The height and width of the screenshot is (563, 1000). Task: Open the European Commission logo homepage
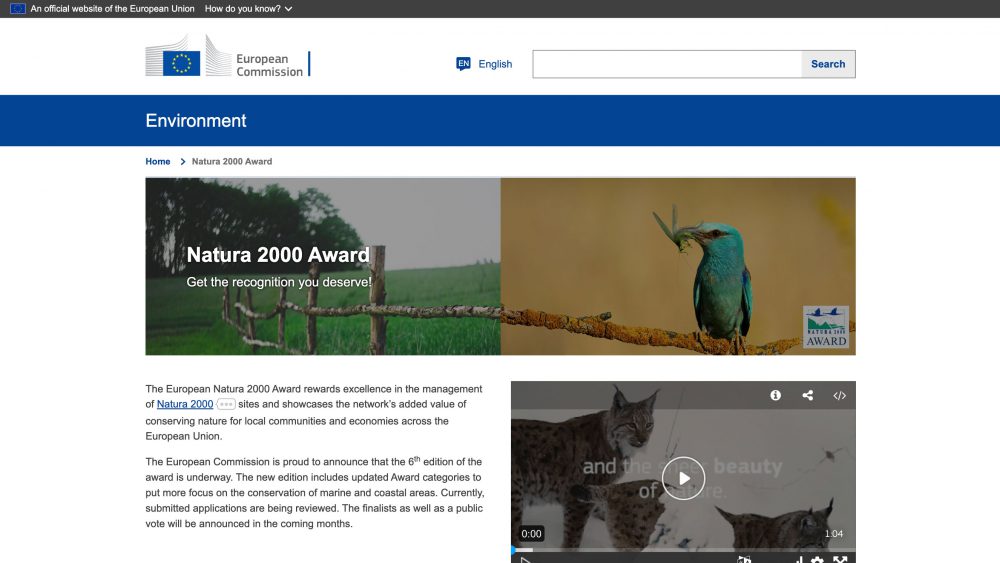(228, 56)
